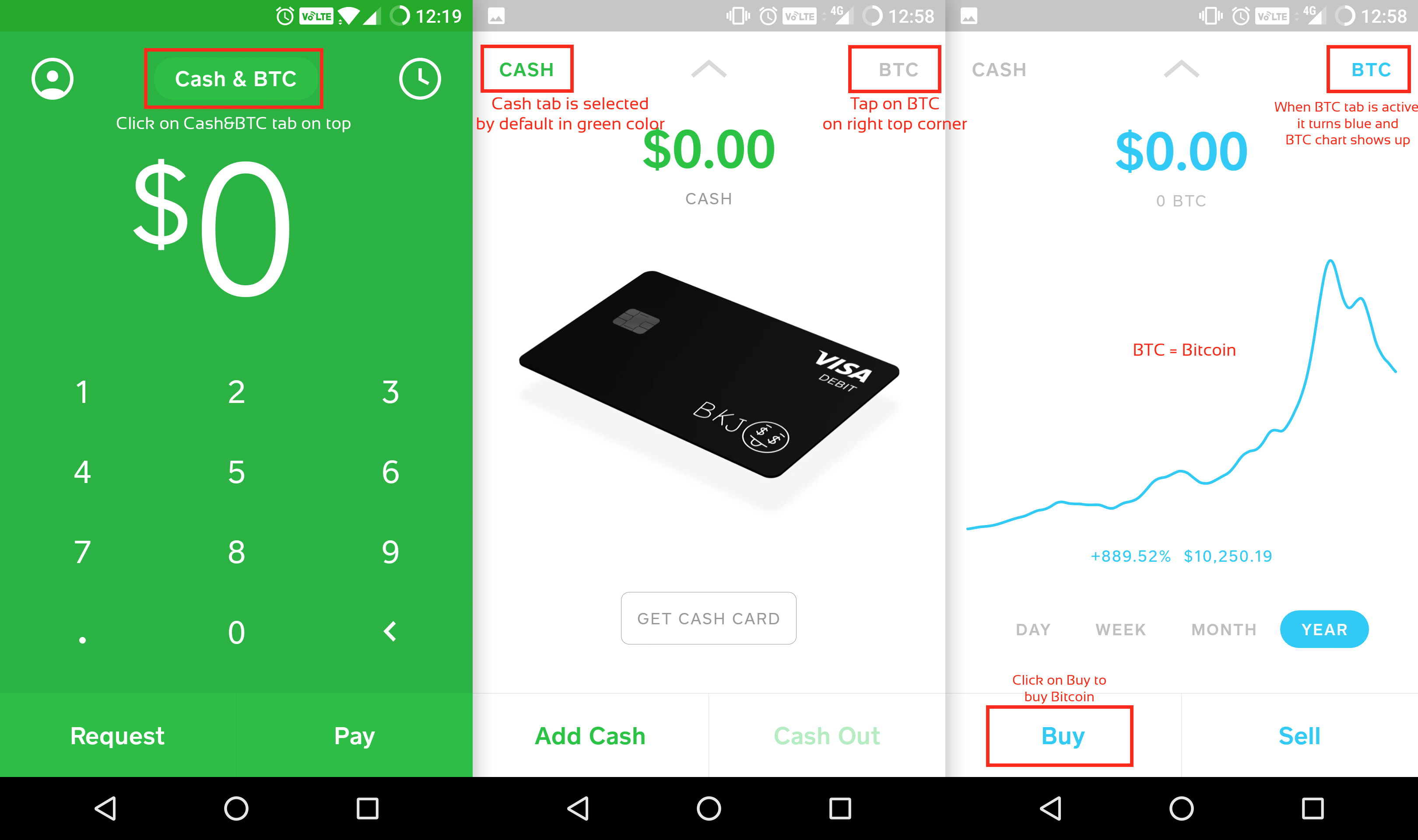Tap the WEEK time range selector
Viewport: 1418px width, 840px height.
click(x=1121, y=629)
